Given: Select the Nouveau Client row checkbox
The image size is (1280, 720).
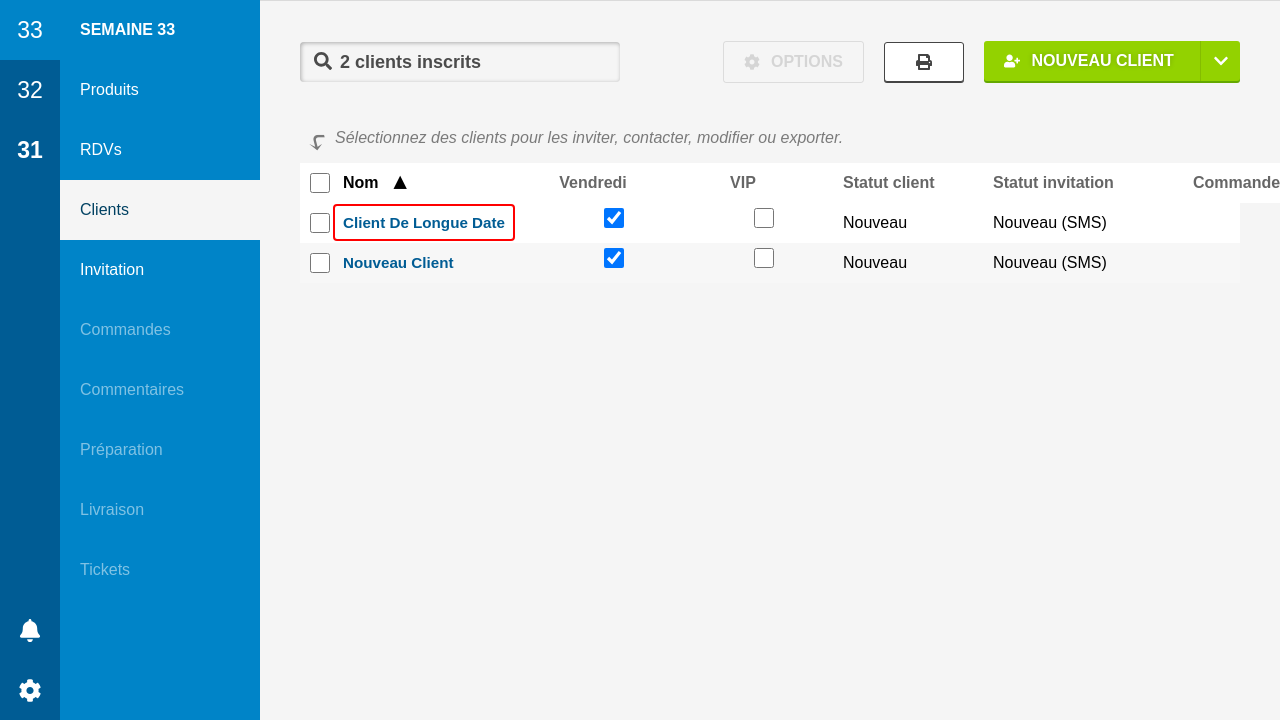Looking at the screenshot, I should [320, 263].
